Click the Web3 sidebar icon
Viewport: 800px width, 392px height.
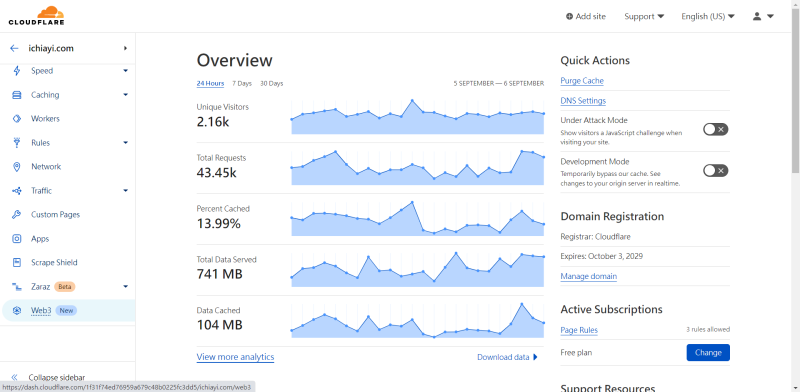[x=17, y=311]
